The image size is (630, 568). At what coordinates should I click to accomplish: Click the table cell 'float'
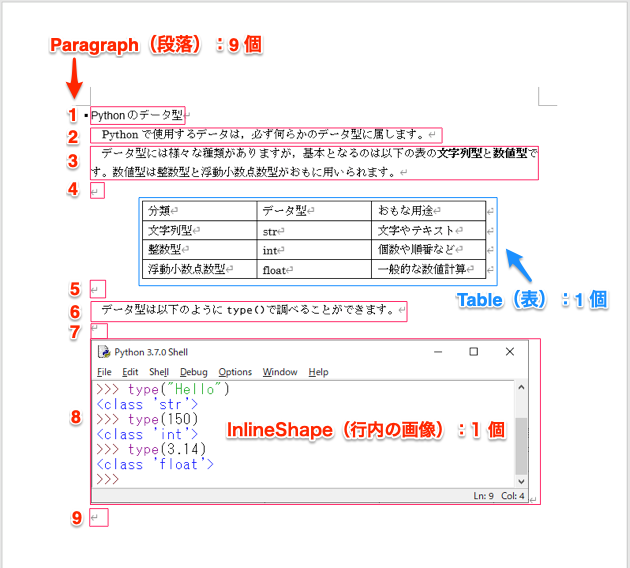point(314,269)
